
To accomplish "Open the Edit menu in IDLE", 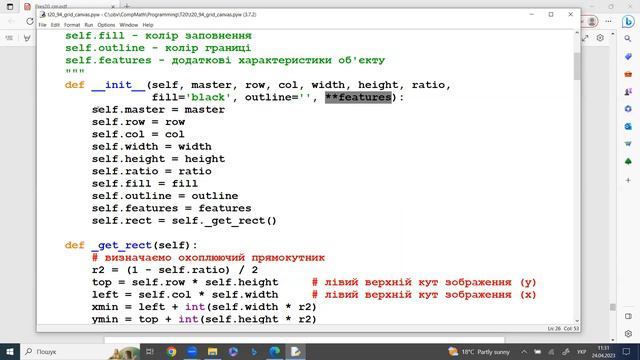I will pyautogui.click(x=55, y=25).
